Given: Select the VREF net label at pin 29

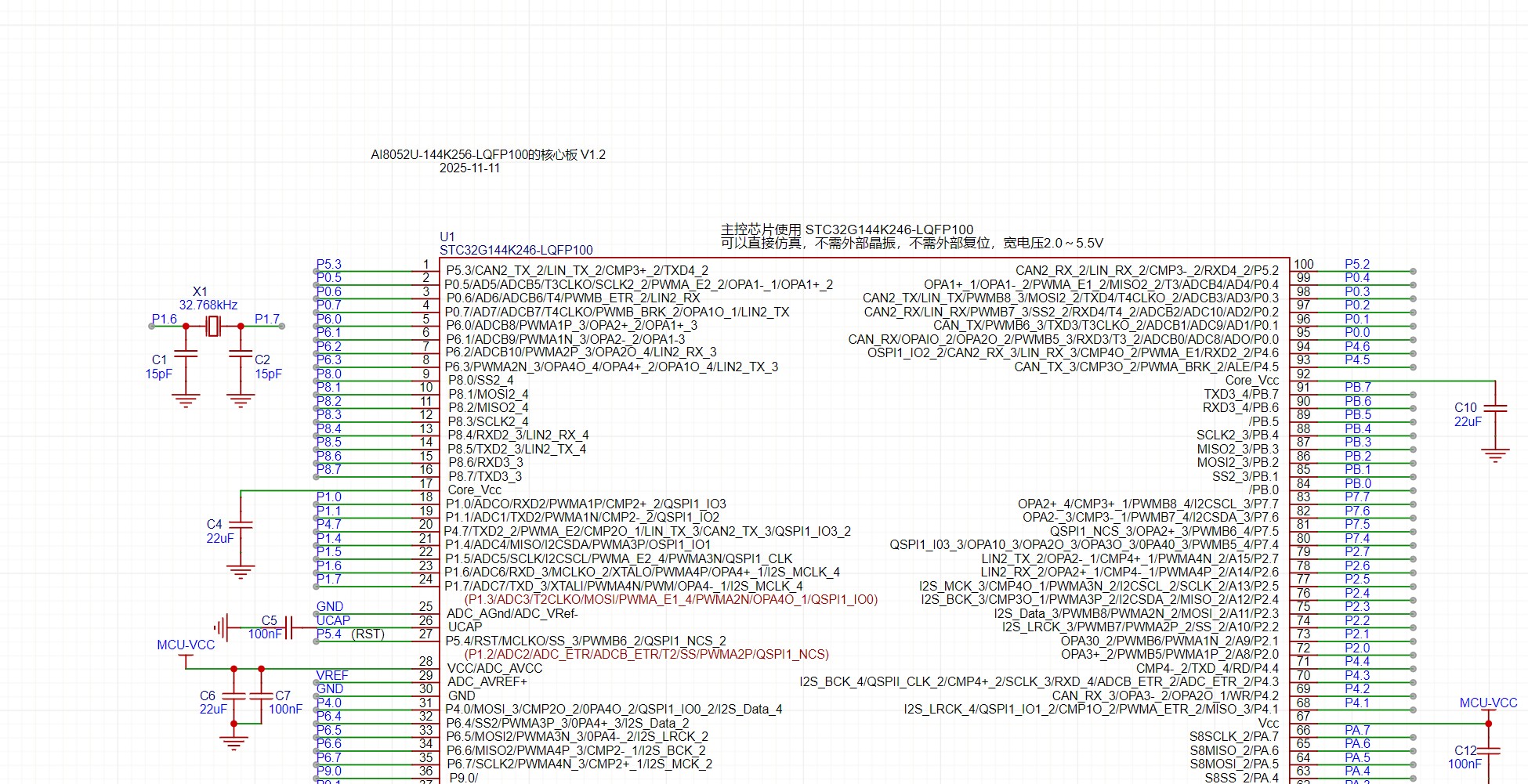Looking at the screenshot, I should (331, 675).
